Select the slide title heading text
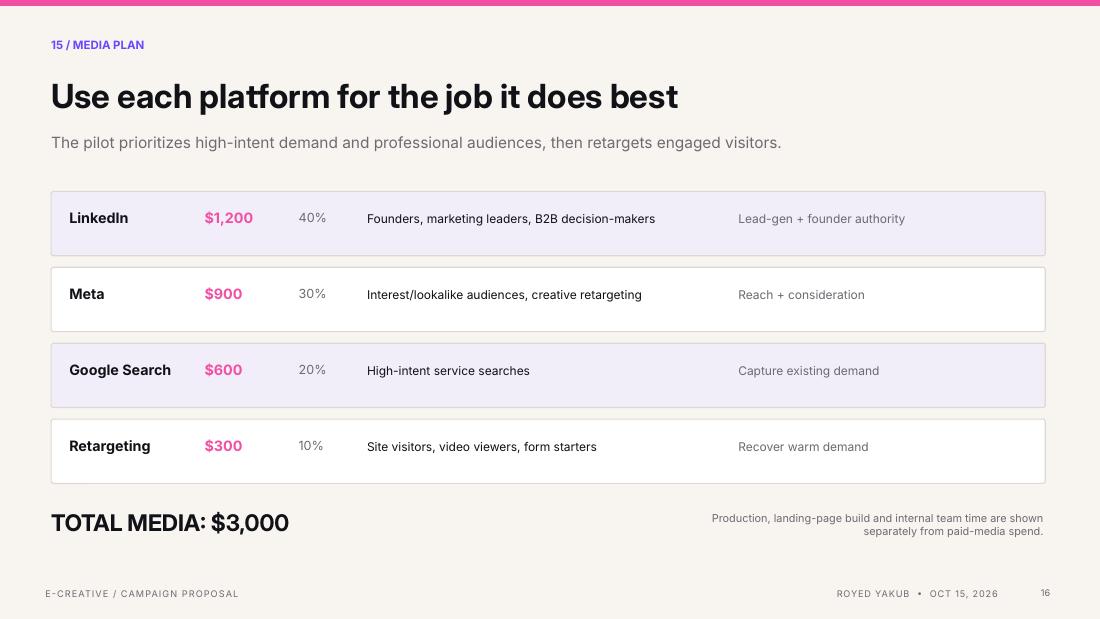 pos(364,97)
